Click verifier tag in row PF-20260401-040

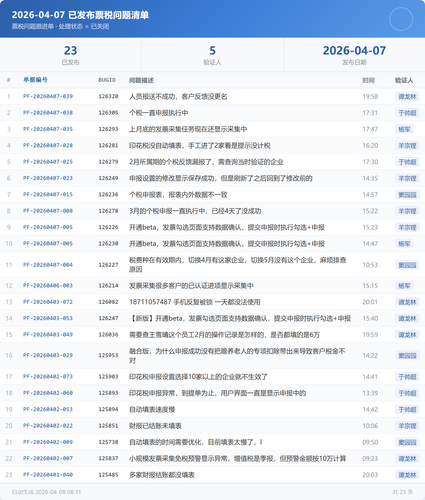tap(407, 475)
